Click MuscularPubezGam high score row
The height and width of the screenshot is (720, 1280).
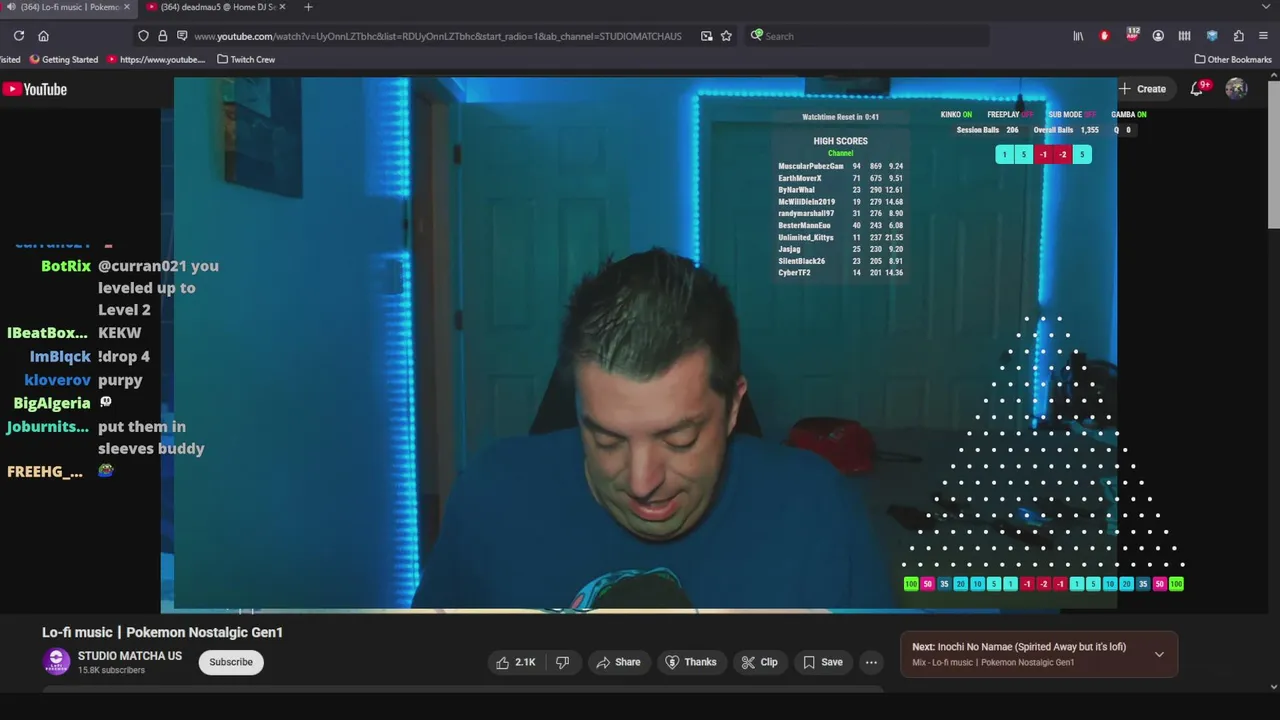tap(840, 166)
